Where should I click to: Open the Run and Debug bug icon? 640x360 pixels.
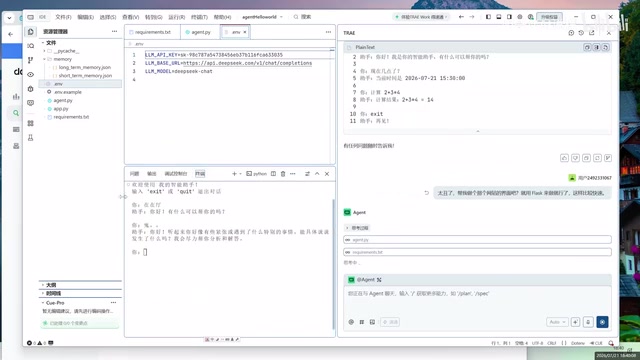(31, 89)
